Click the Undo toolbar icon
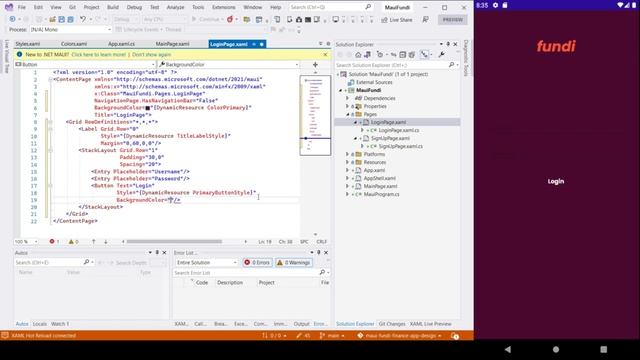 [83, 19]
